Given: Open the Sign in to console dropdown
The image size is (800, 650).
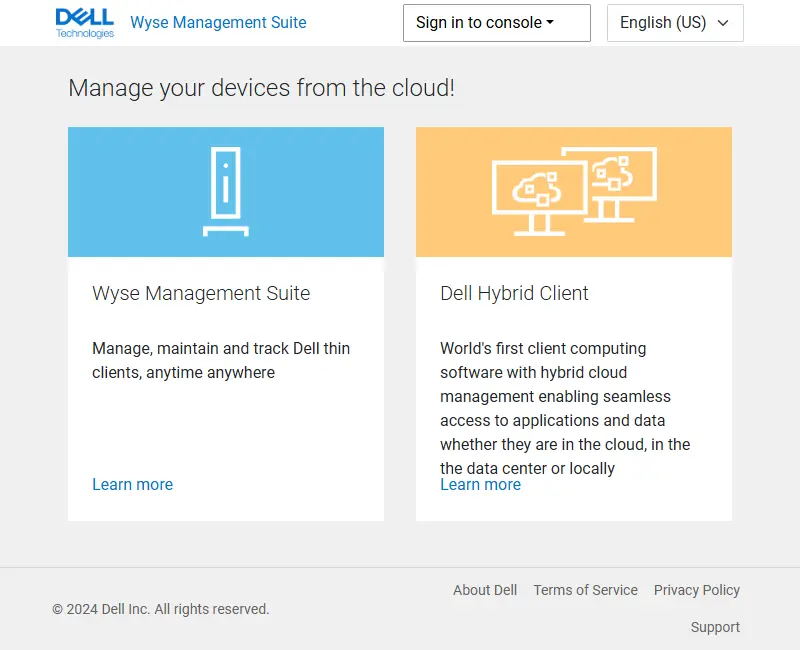Looking at the screenshot, I should (496, 23).
